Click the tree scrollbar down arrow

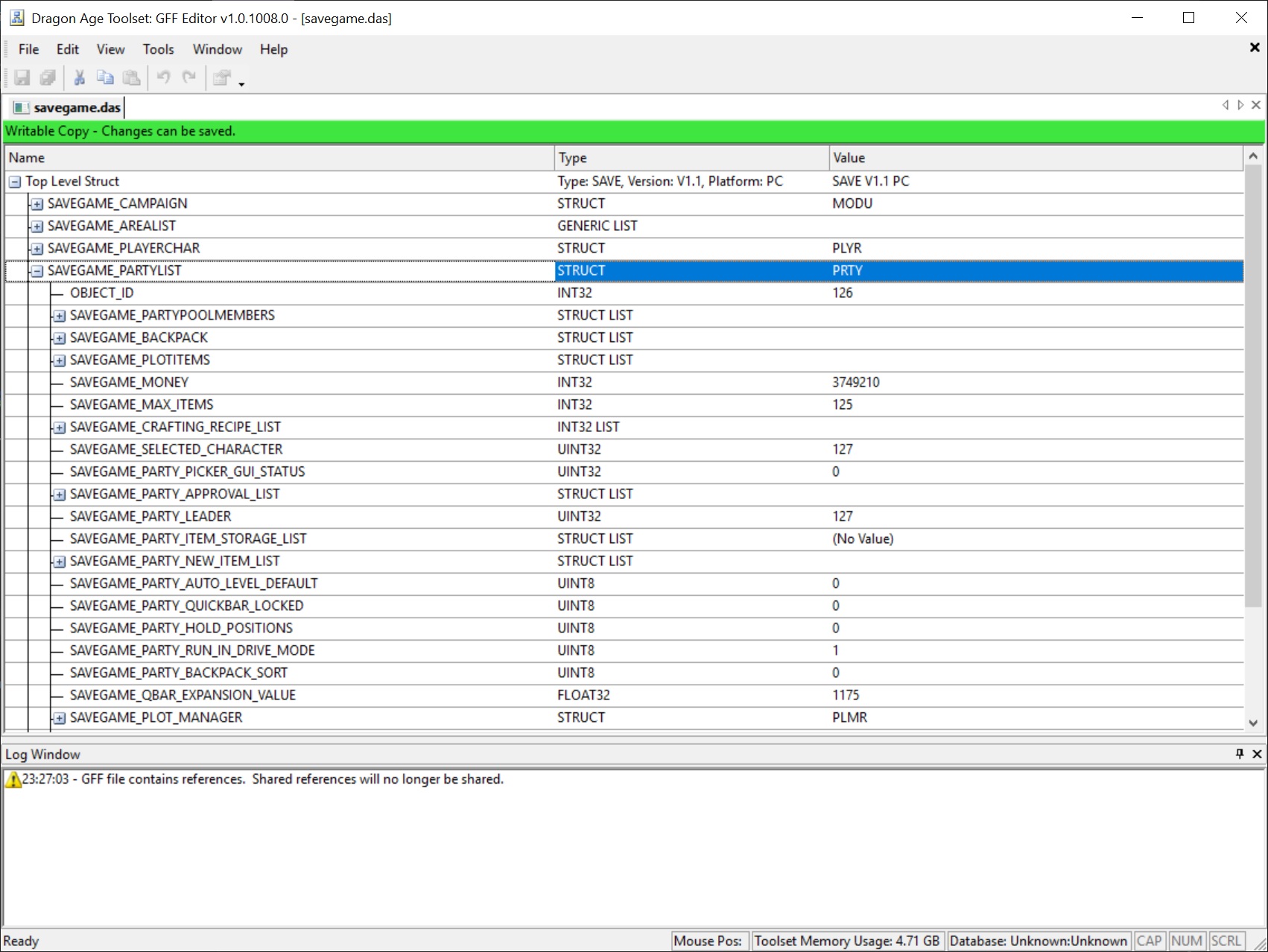(1252, 723)
